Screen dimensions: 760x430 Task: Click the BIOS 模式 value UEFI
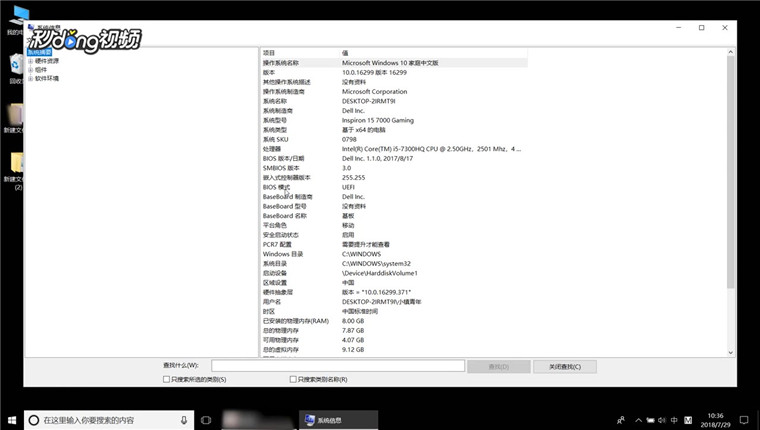pos(348,187)
